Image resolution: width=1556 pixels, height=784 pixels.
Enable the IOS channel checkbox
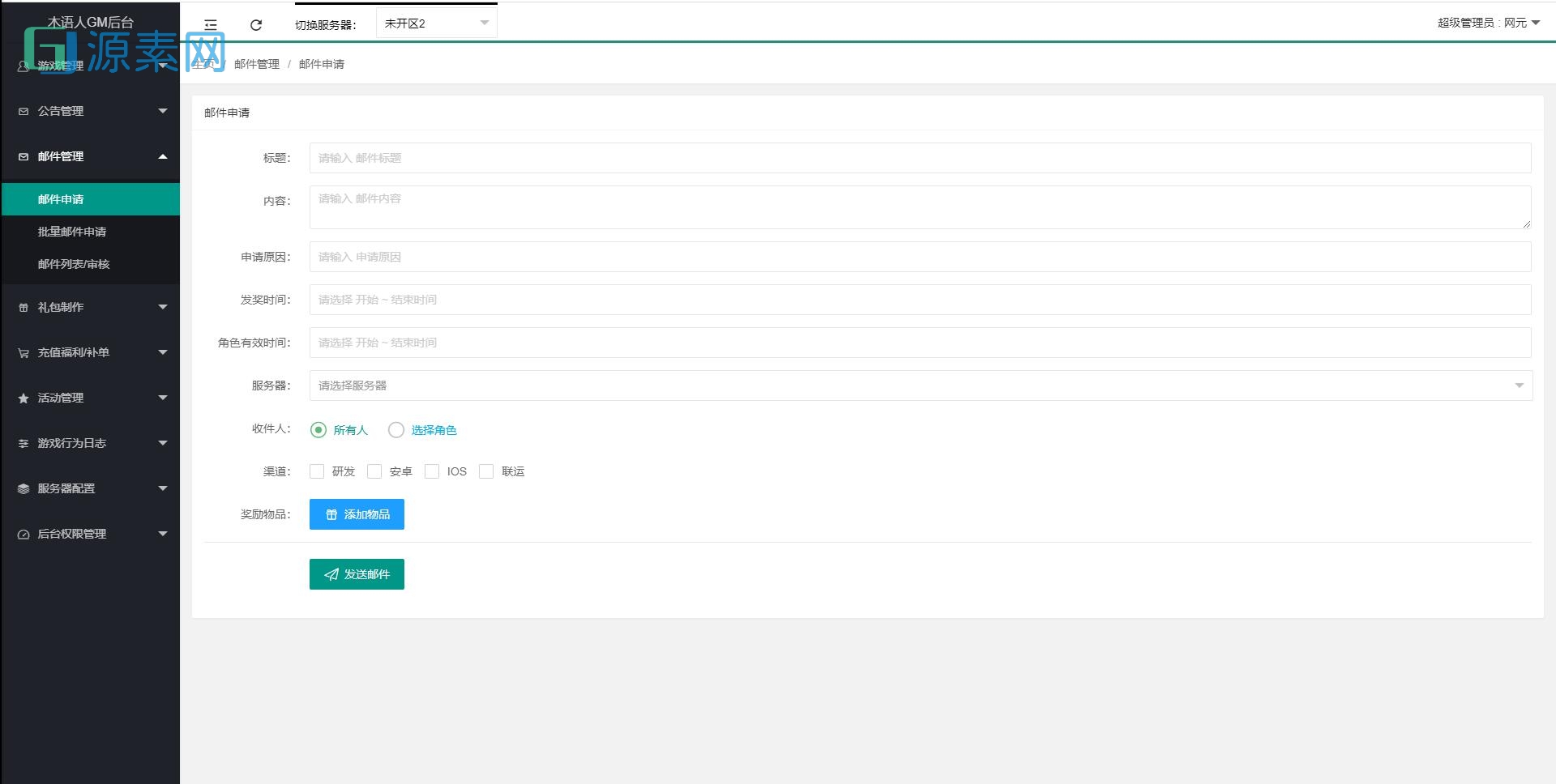coord(432,471)
